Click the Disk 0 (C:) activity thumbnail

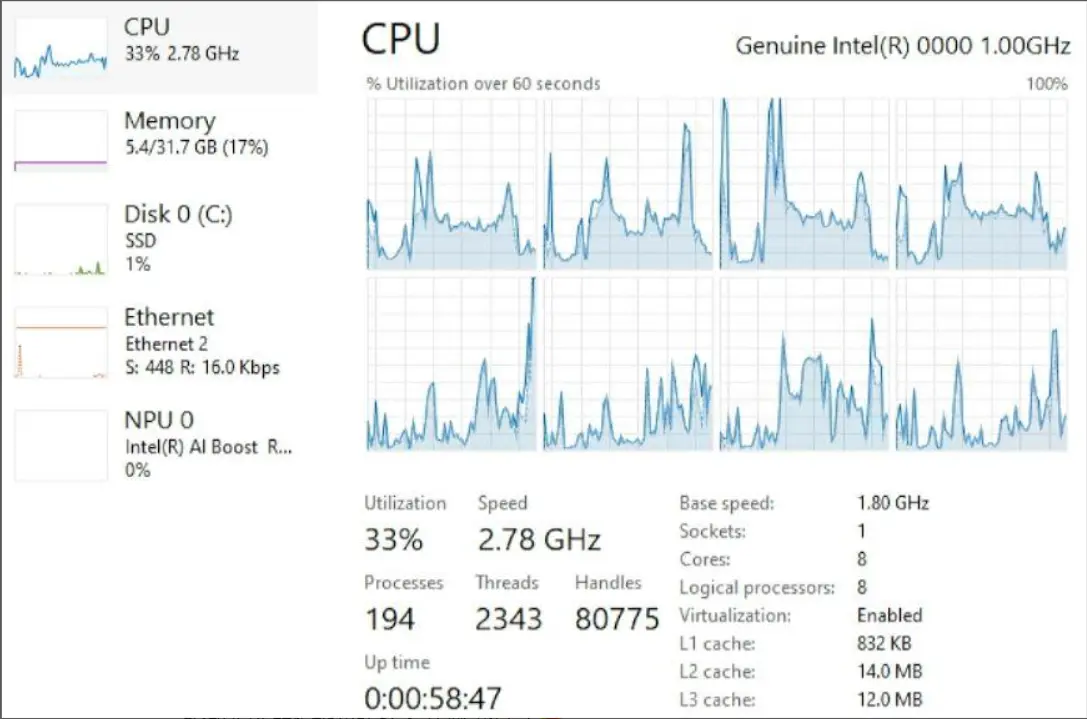(60, 240)
